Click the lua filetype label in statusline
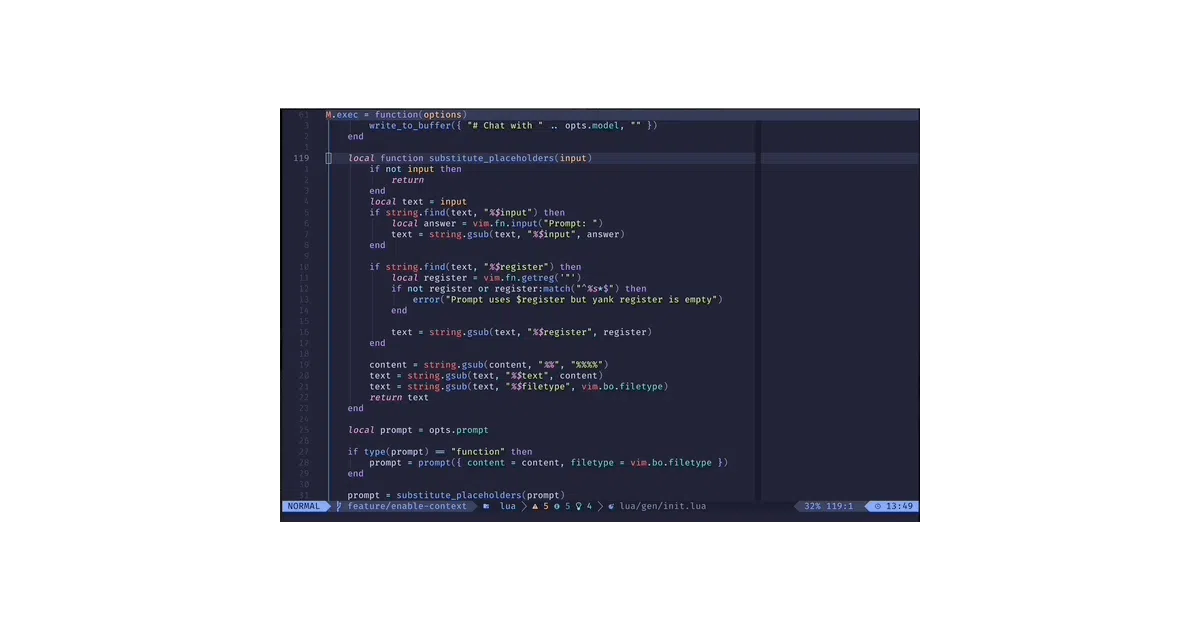Image resolution: width=1200 pixels, height=630 pixels. tap(508, 506)
